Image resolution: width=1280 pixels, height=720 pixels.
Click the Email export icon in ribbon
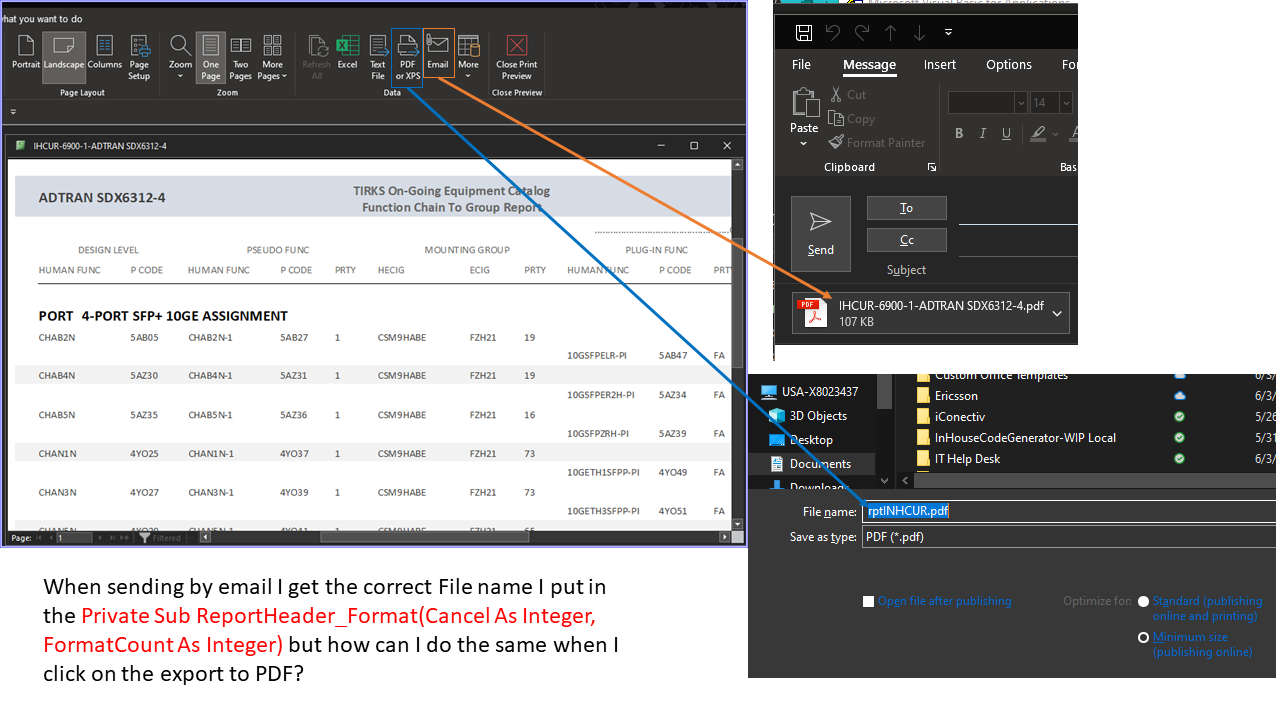click(x=438, y=51)
